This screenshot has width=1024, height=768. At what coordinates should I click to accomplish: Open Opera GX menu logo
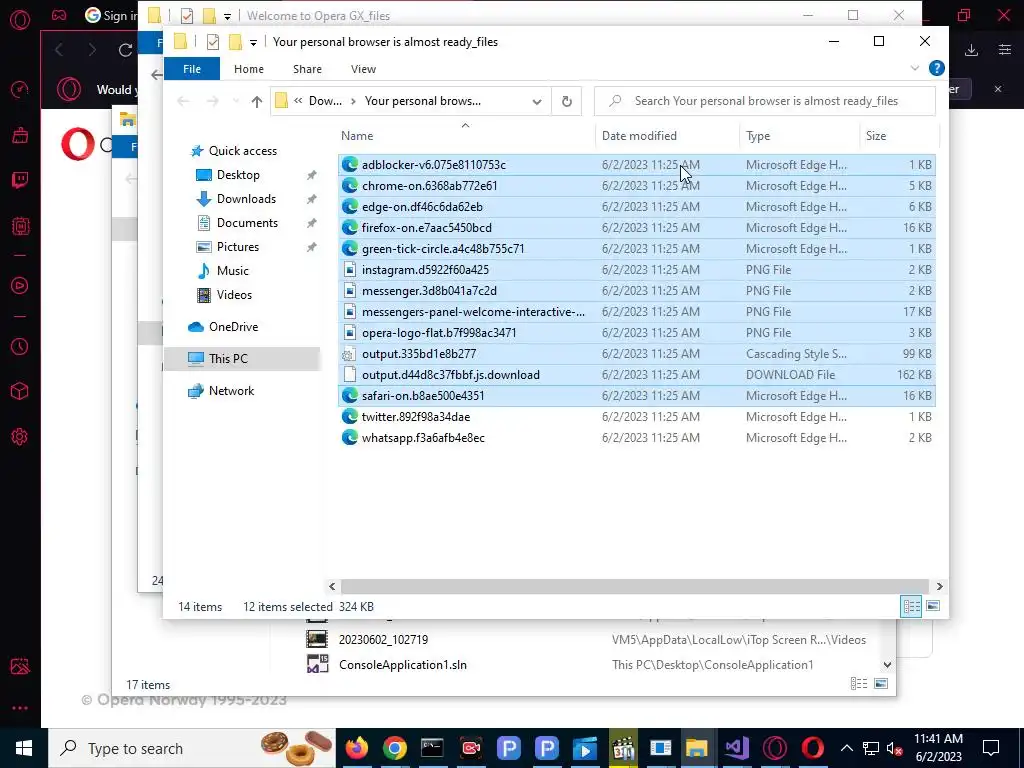coord(20,19)
